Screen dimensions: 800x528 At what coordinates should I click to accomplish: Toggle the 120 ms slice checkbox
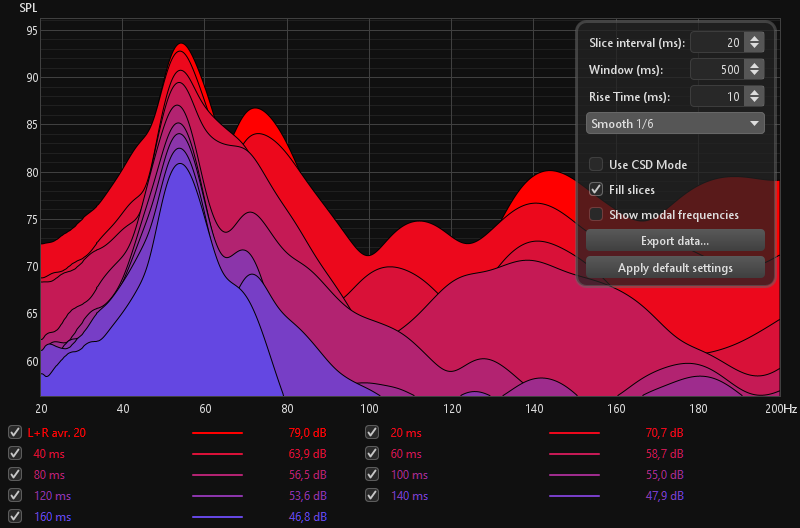point(14,496)
